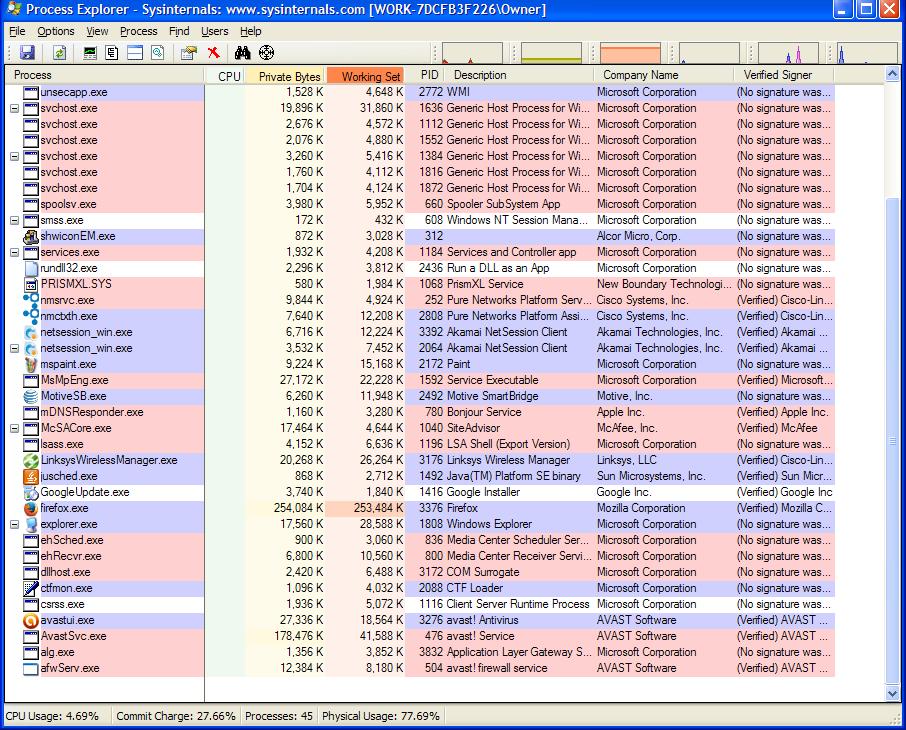906x730 pixels.
Task: Click the jusched.exe Java icon
Action: point(31,476)
